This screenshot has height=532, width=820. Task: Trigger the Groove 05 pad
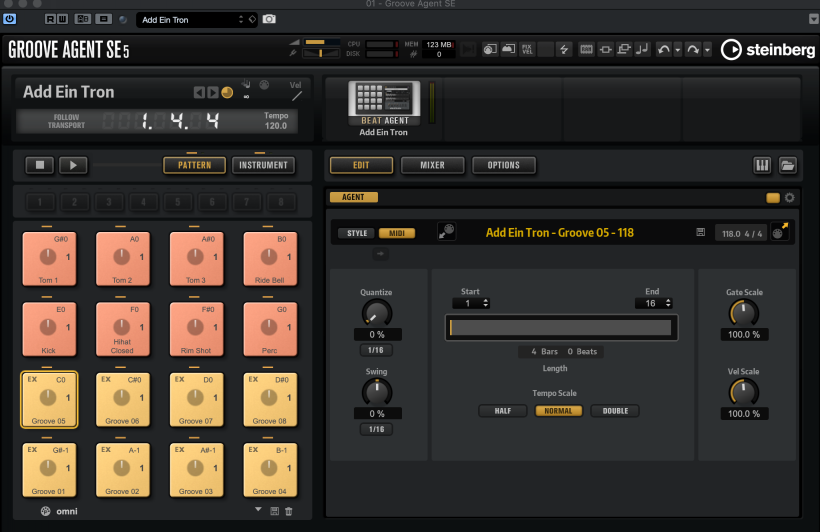pos(49,400)
